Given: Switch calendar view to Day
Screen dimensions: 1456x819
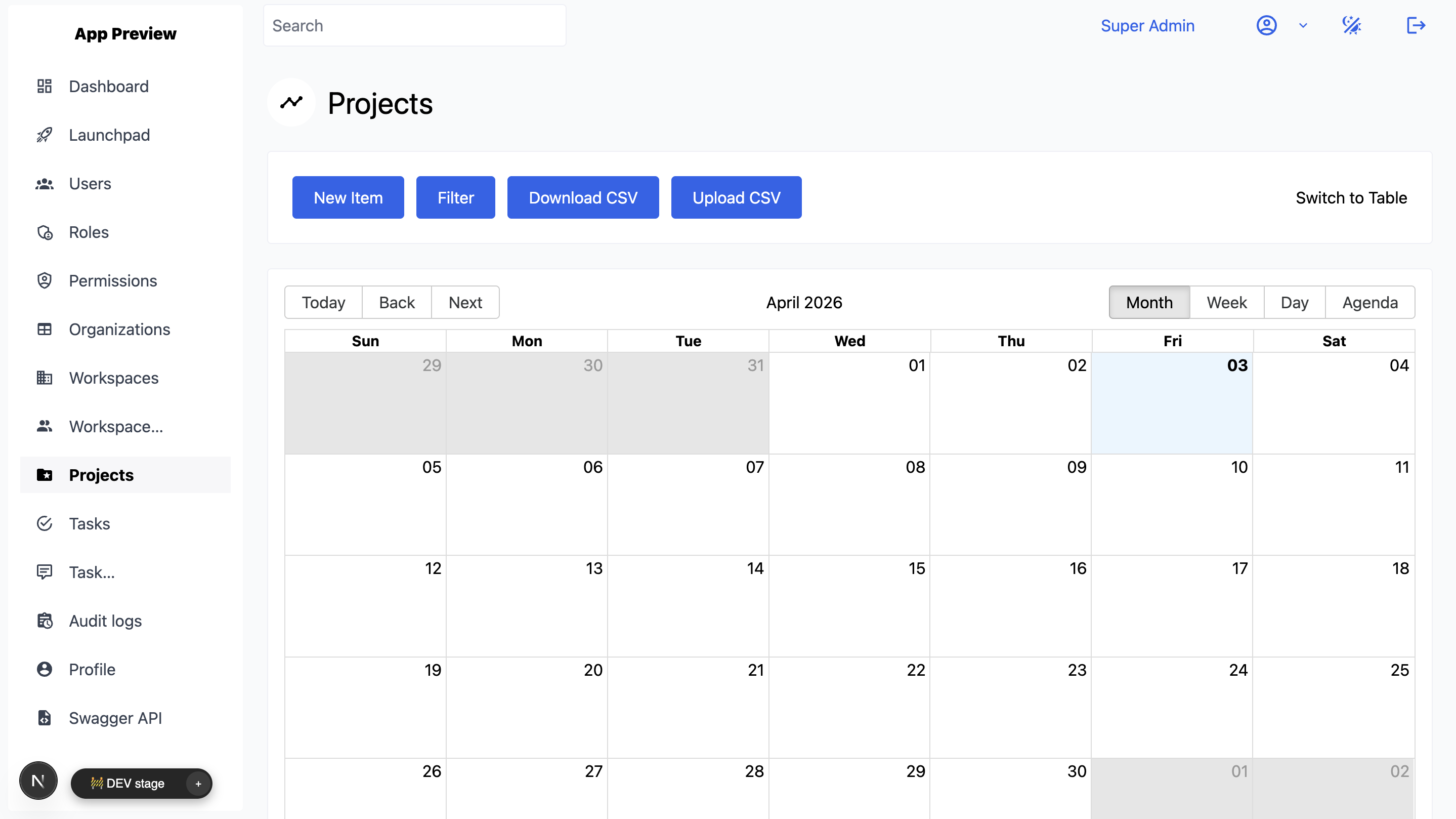Looking at the screenshot, I should [1294, 302].
